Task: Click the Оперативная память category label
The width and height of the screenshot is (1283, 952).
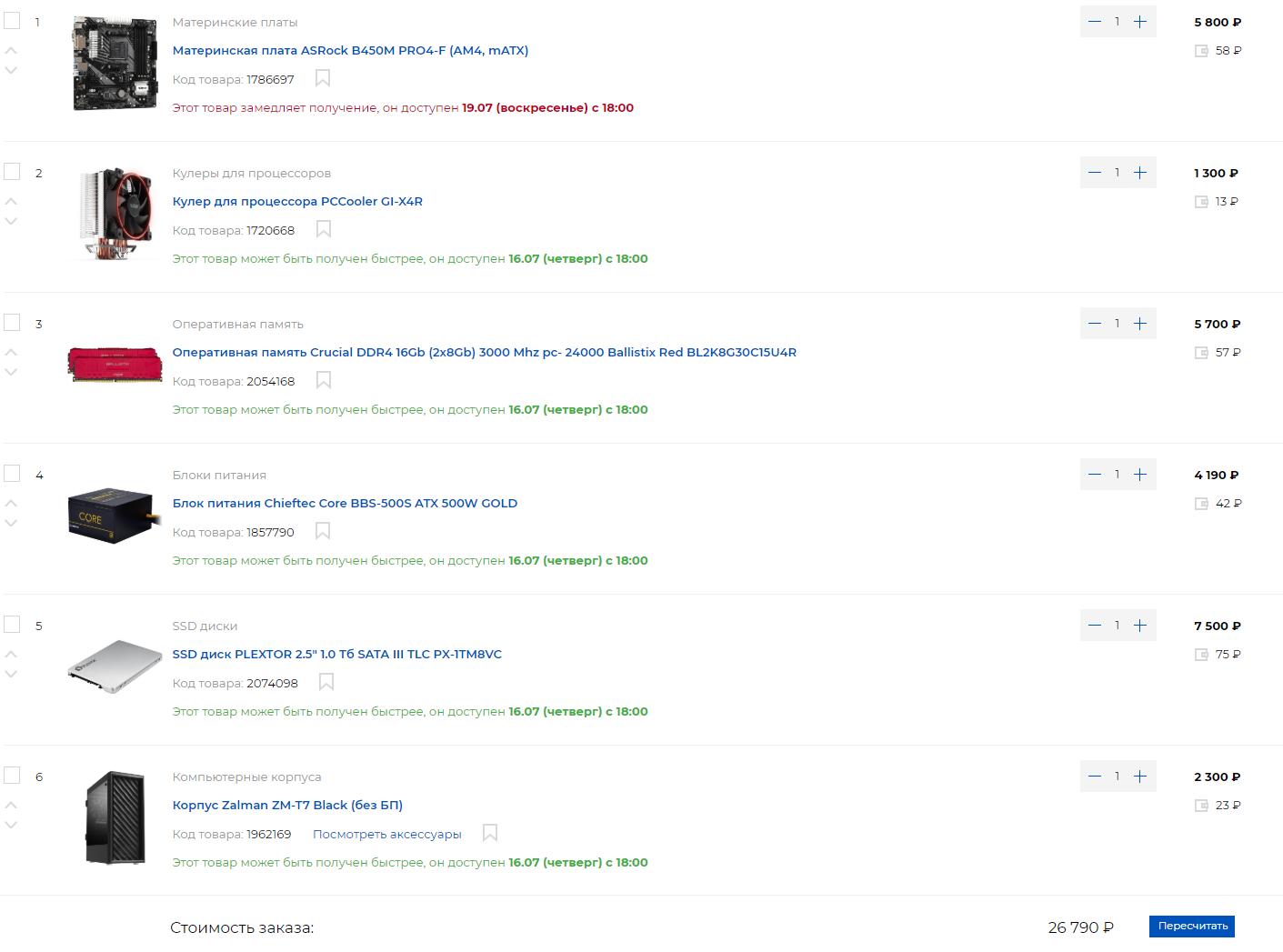Action: pyautogui.click(x=238, y=324)
